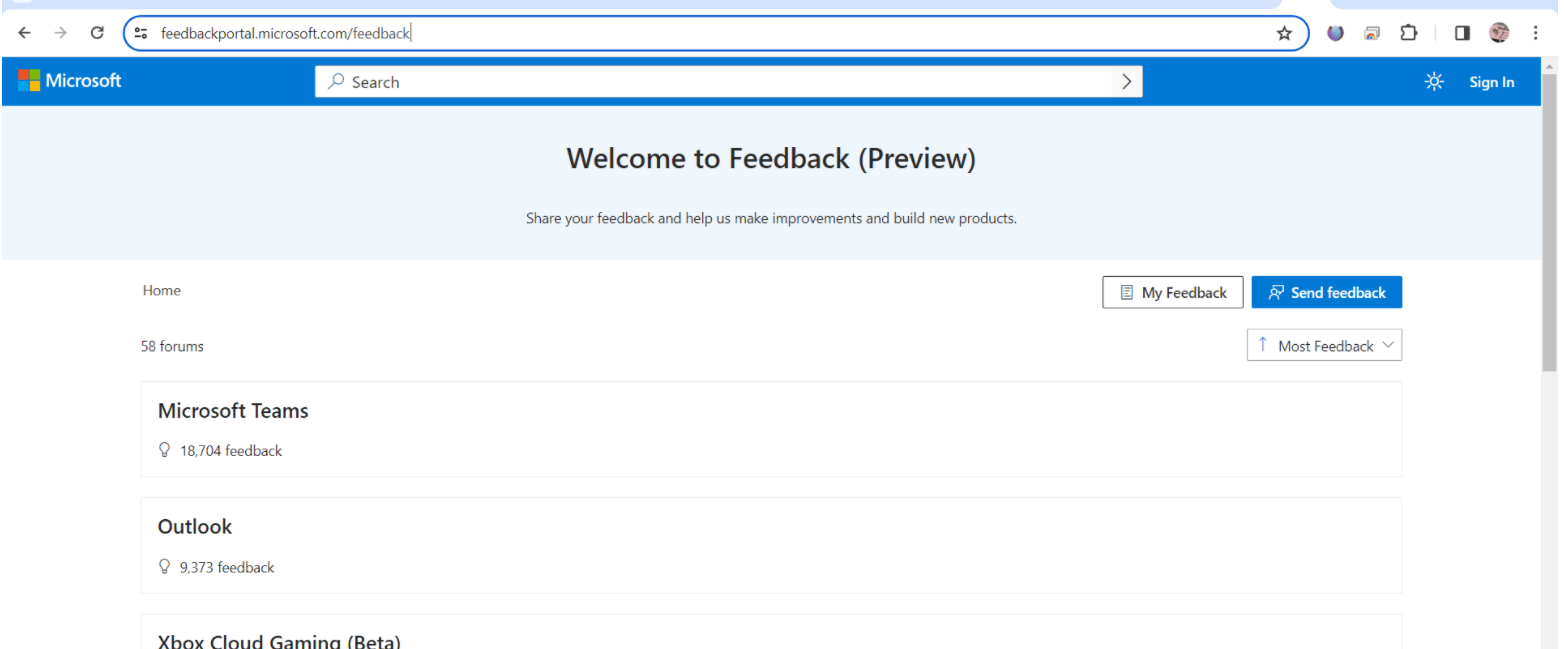Click the Home breadcrumb link
1565x649 pixels.
point(161,290)
